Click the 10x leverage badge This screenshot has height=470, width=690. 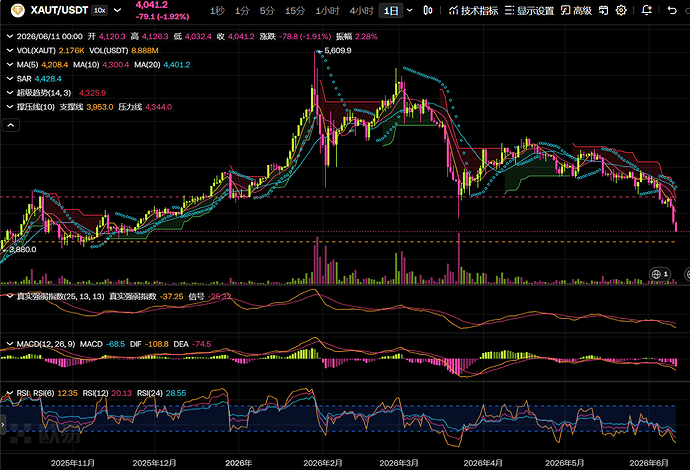[100, 10]
